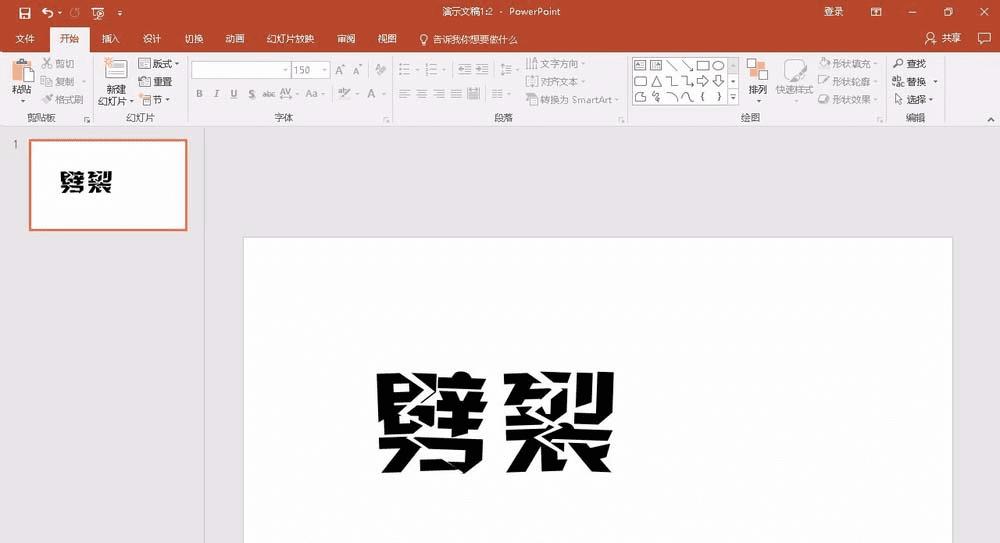Open the quick access toolbar customize arrow
This screenshot has height=543, width=1000.
click(120, 13)
